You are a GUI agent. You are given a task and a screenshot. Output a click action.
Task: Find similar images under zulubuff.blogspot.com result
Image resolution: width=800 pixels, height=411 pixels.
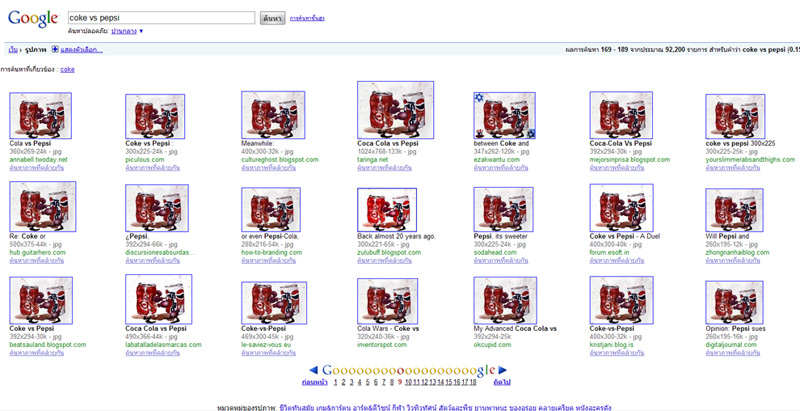click(385, 261)
